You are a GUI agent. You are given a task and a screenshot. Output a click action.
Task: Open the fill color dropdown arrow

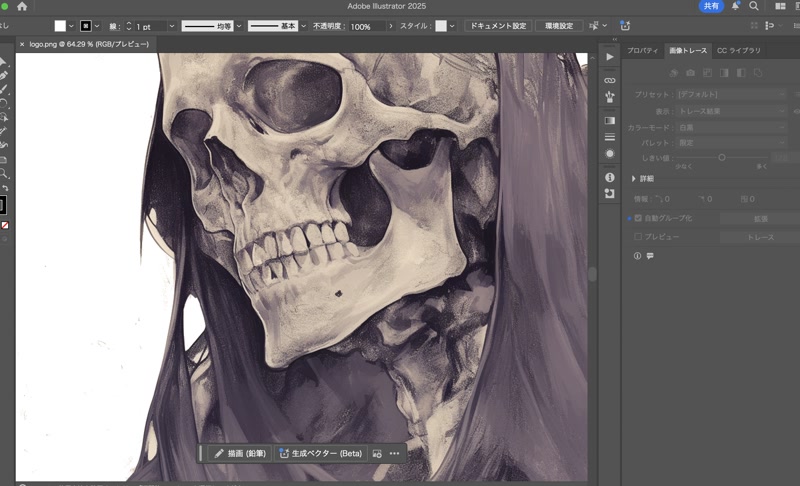click(71, 26)
